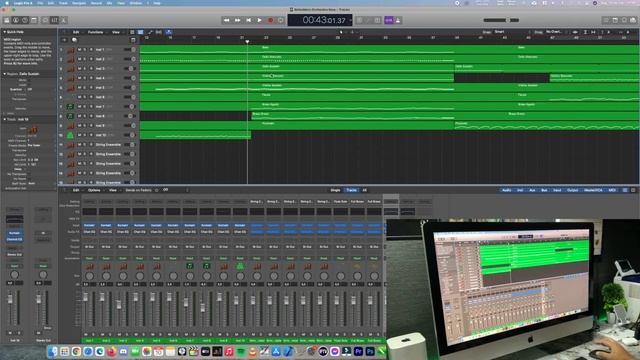Collapse the Region Cello Sustain inspector section
Screen dimensions: 640x360
[4, 74]
